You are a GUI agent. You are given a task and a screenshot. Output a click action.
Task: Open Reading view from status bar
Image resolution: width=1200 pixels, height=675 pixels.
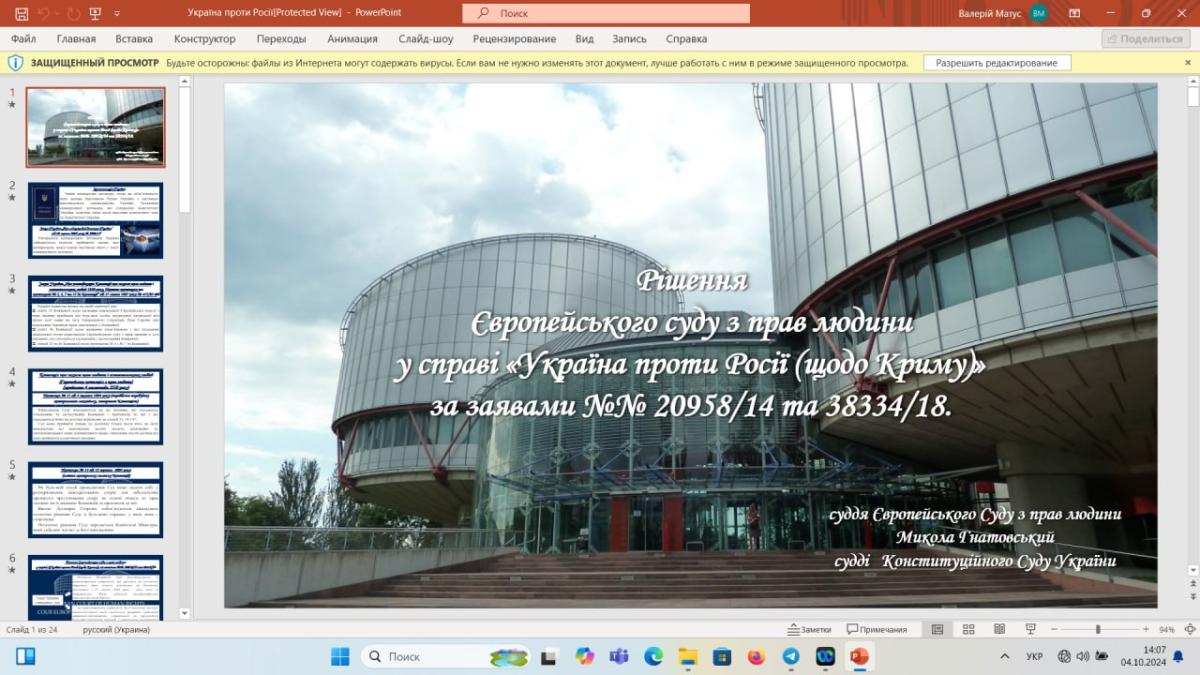[x=999, y=629]
